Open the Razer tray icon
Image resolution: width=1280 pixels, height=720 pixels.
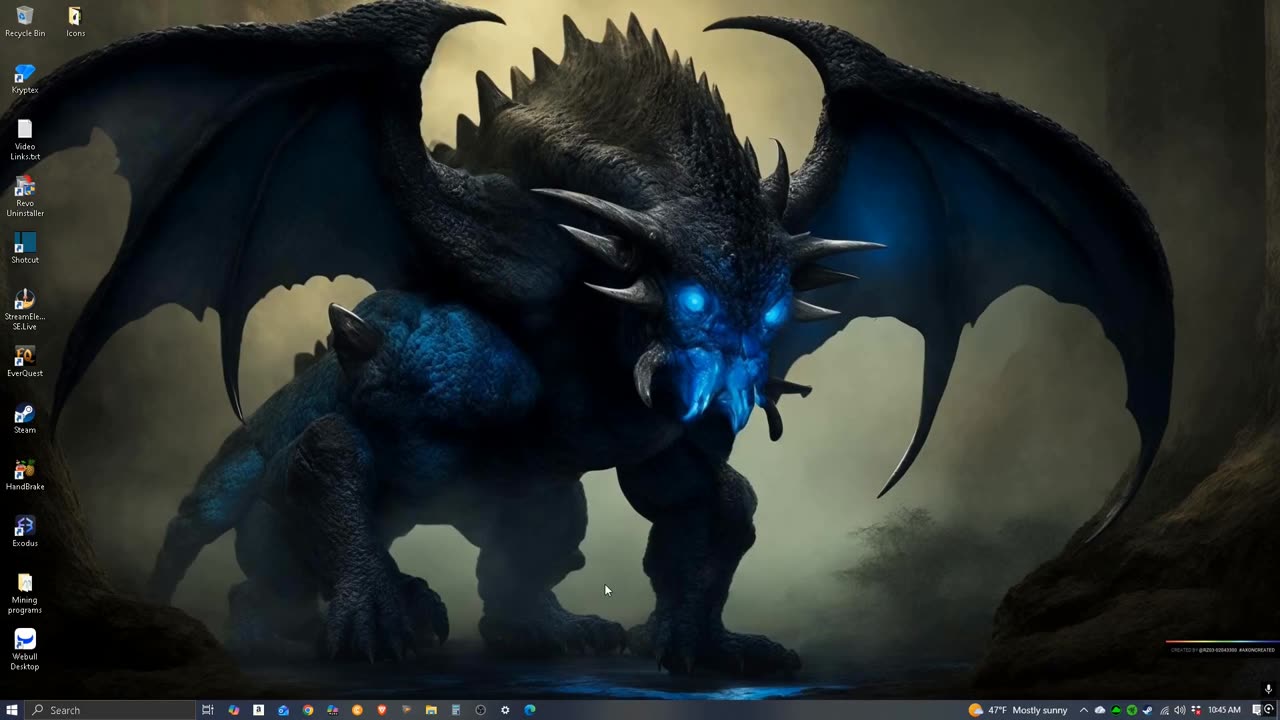point(1132,710)
